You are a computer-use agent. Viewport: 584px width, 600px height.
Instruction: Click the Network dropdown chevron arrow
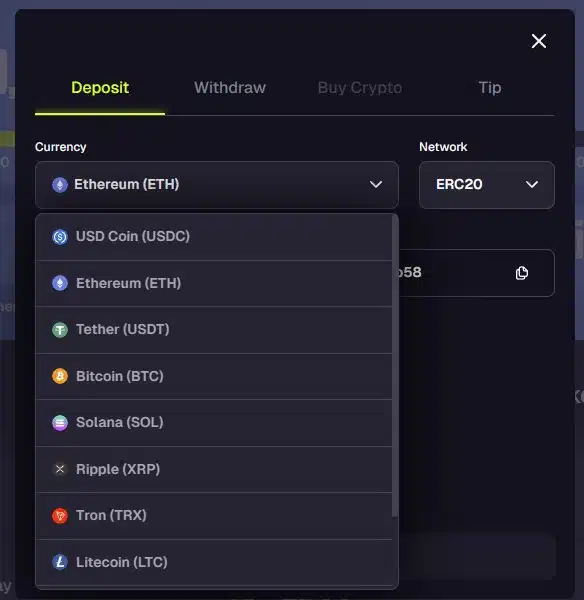click(x=532, y=184)
